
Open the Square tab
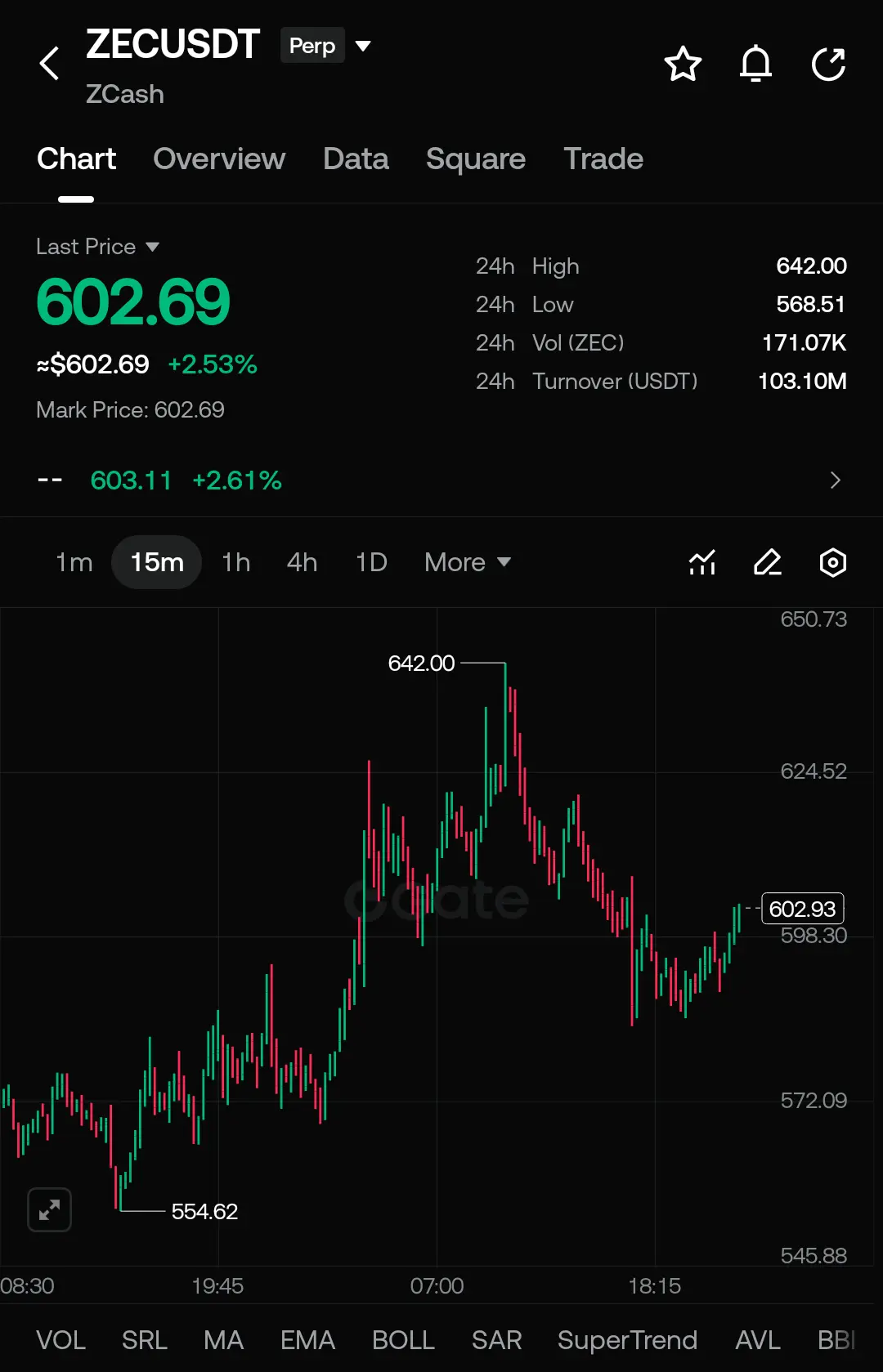point(476,159)
